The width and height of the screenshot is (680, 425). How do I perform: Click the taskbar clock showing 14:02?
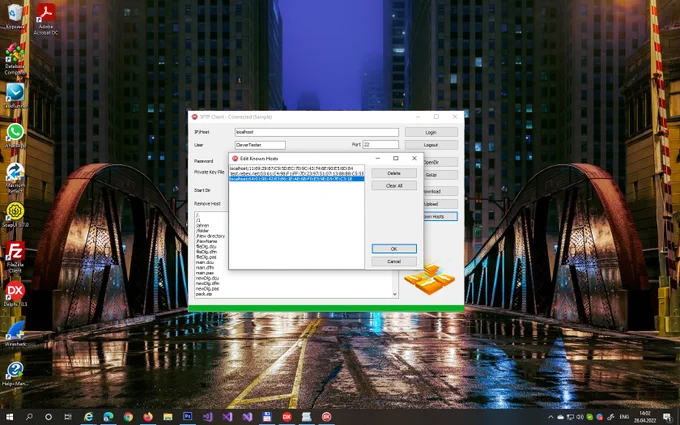pos(644,417)
